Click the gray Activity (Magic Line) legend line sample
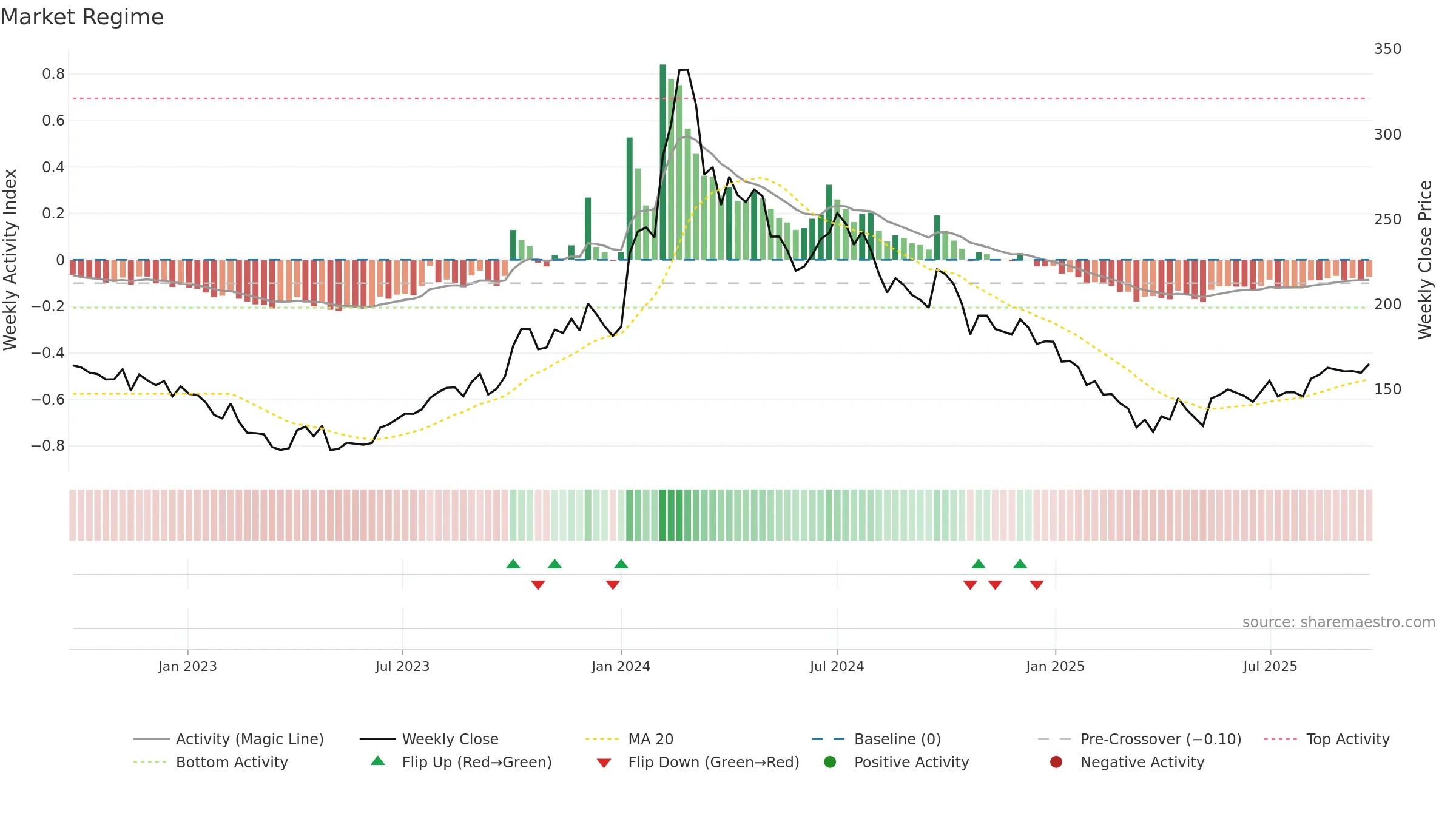This screenshot has width=1456, height=819. pyautogui.click(x=151, y=739)
